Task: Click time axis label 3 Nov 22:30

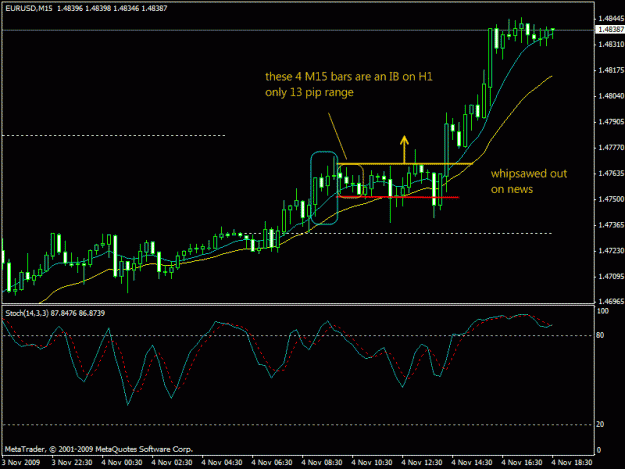Action: (x=72, y=463)
